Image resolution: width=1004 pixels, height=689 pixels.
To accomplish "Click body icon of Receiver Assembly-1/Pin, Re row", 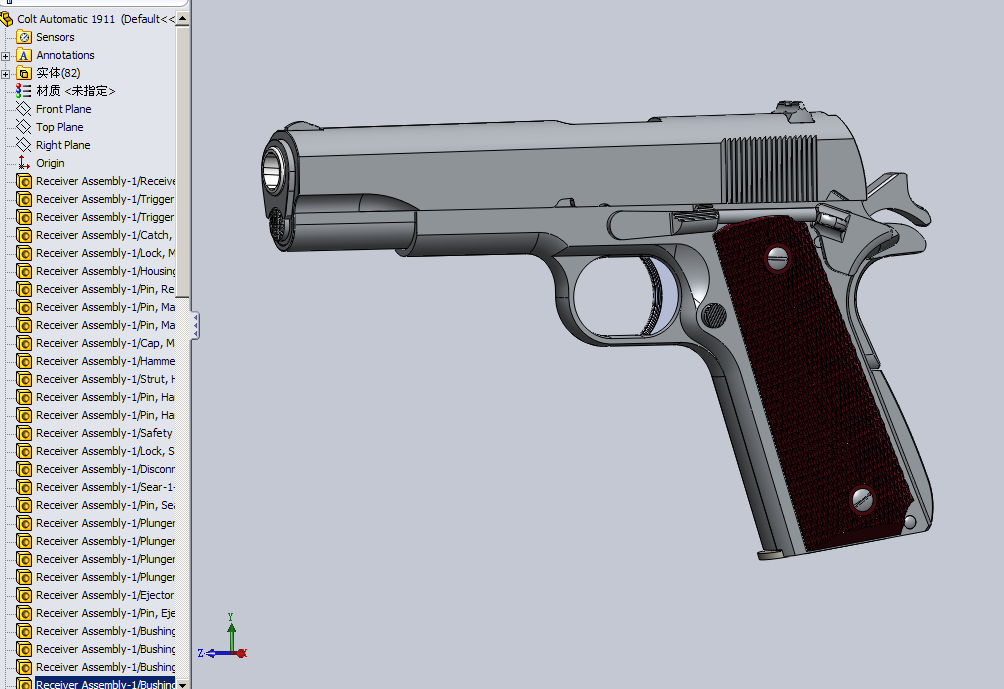I will click(24, 289).
